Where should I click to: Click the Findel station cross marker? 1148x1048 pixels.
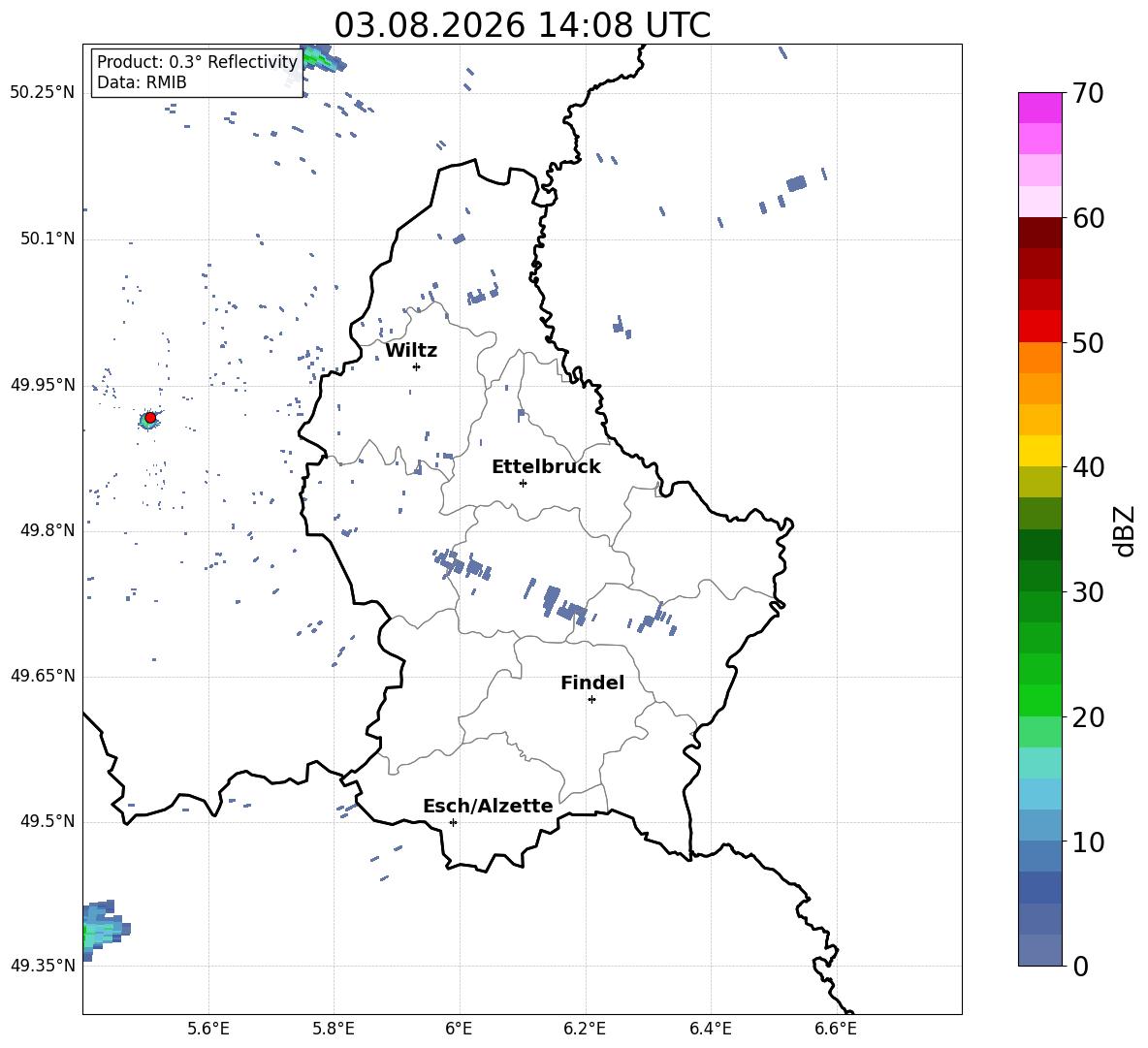coord(591,700)
